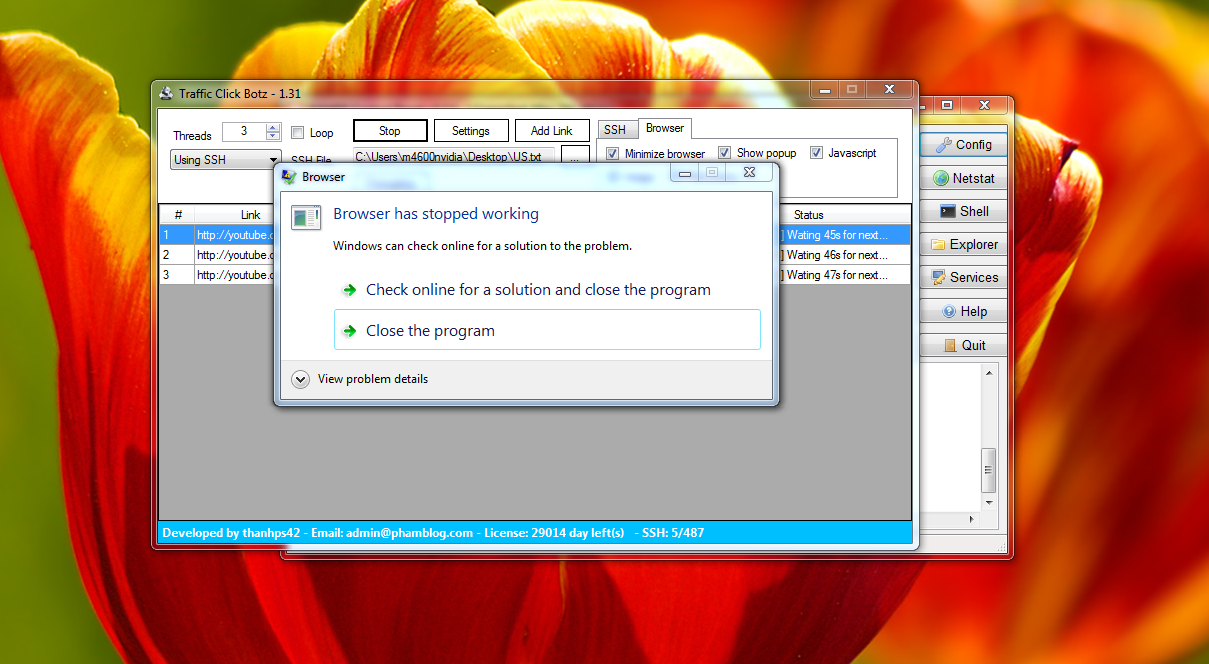The height and width of the screenshot is (664, 1209).
Task: Close the Browser crash dialog window
Action: [749, 173]
